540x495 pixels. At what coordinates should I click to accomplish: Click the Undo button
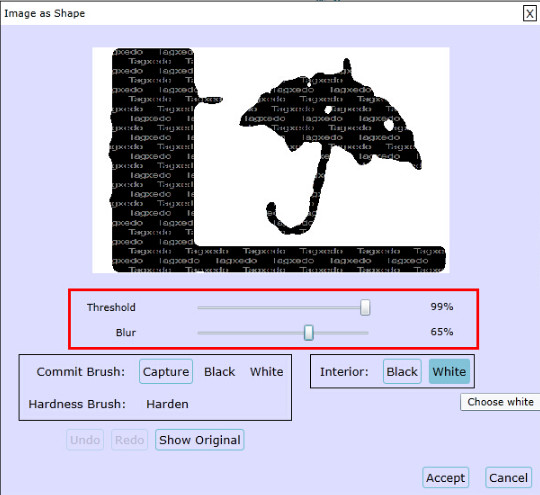click(x=85, y=440)
